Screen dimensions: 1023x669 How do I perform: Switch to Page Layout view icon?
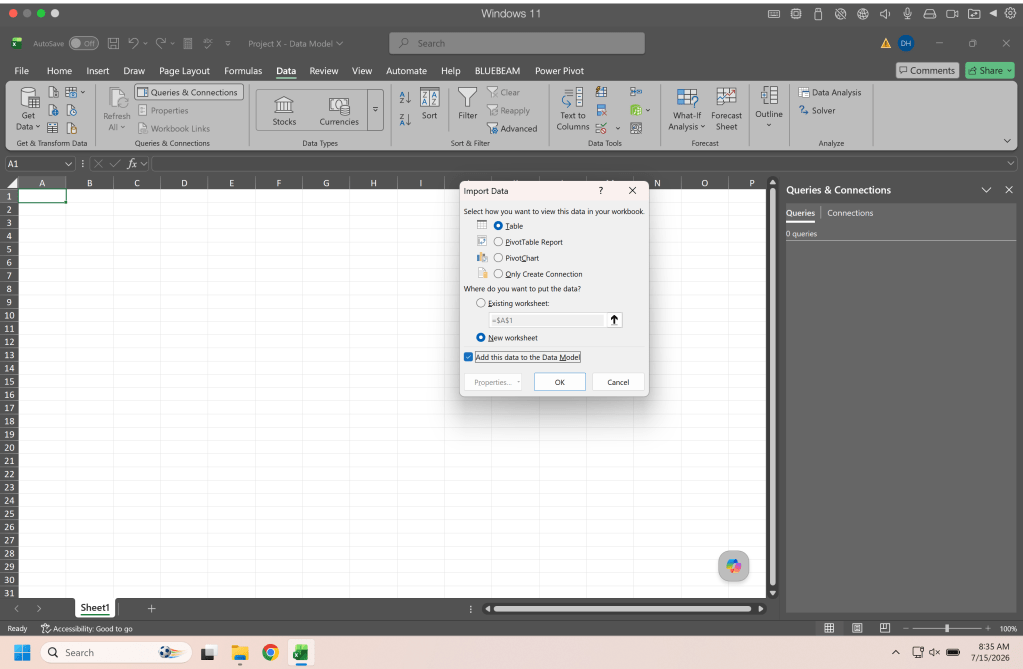(x=857, y=628)
